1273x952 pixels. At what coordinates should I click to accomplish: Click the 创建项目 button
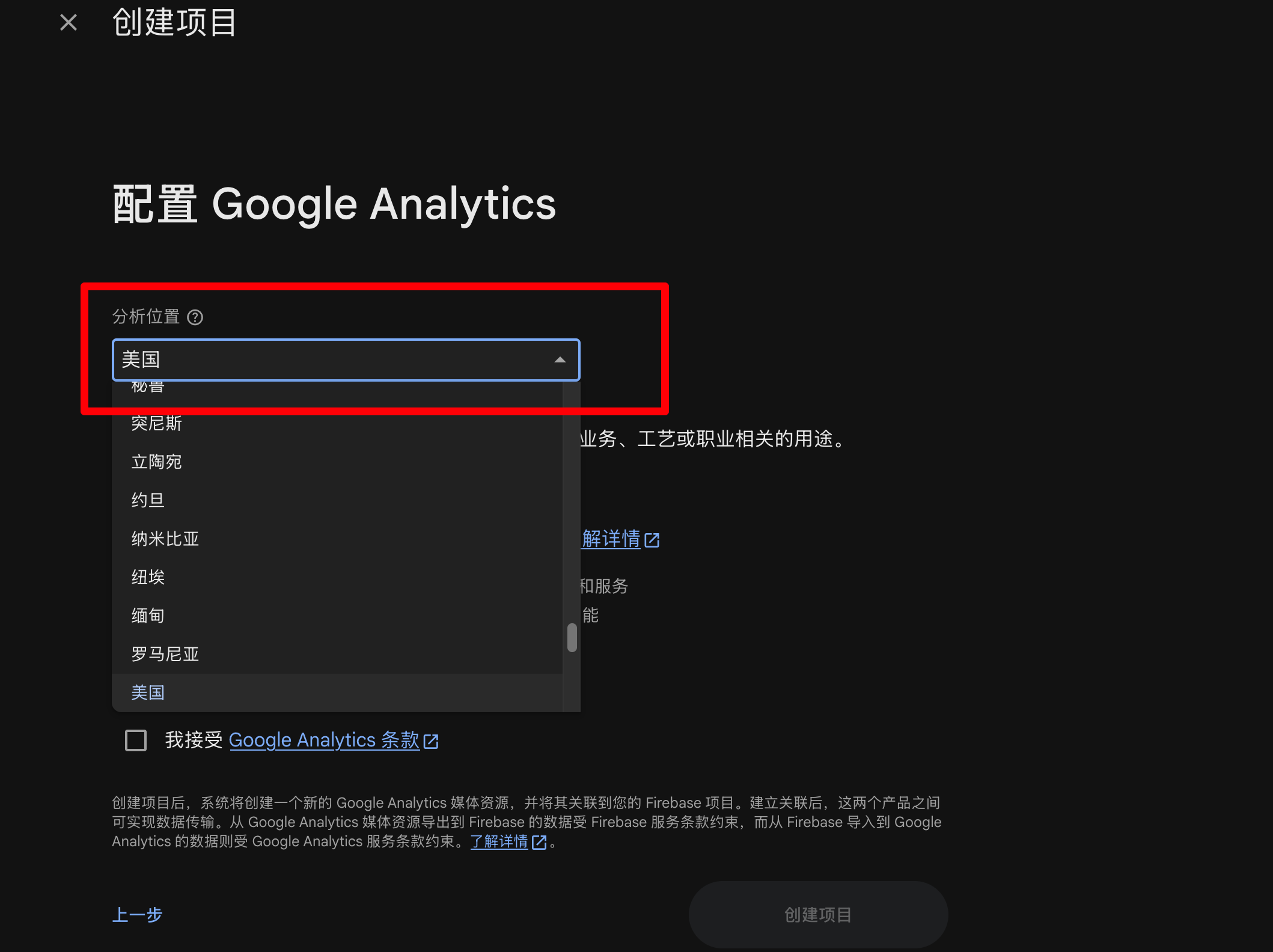pyautogui.click(x=818, y=915)
